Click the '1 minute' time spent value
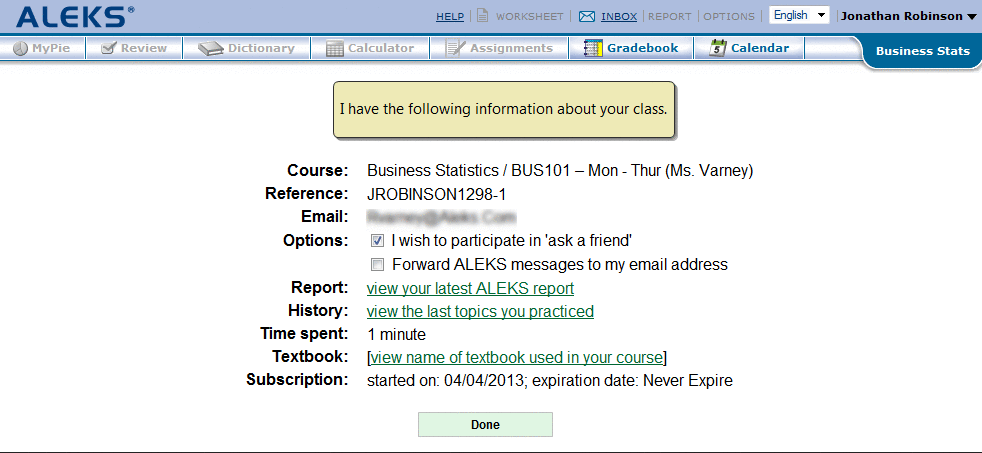The height and width of the screenshot is (453, 982). tap(396, 334)
